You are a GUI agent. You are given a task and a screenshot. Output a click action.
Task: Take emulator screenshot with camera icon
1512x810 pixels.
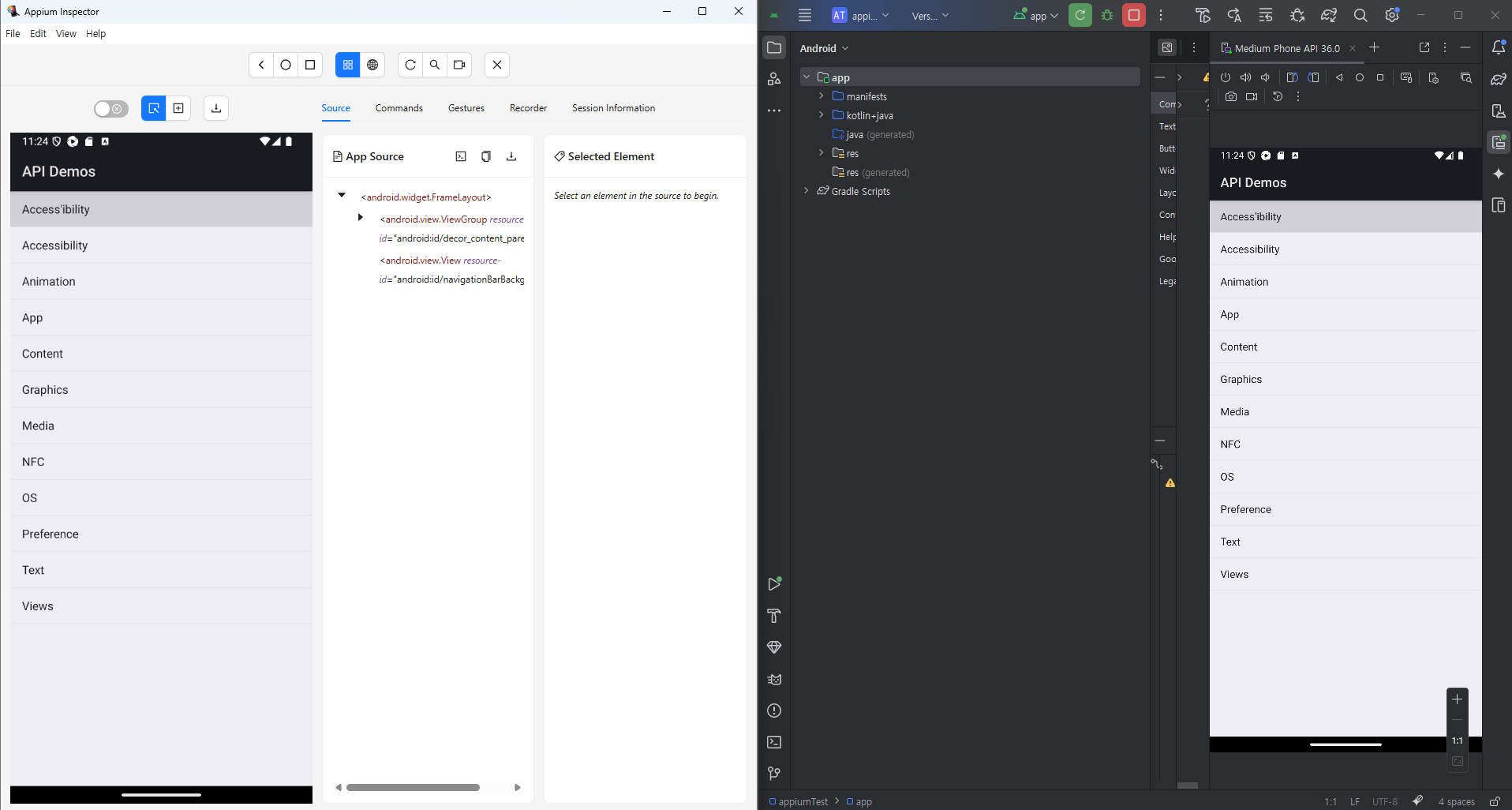coord(1231,96)
